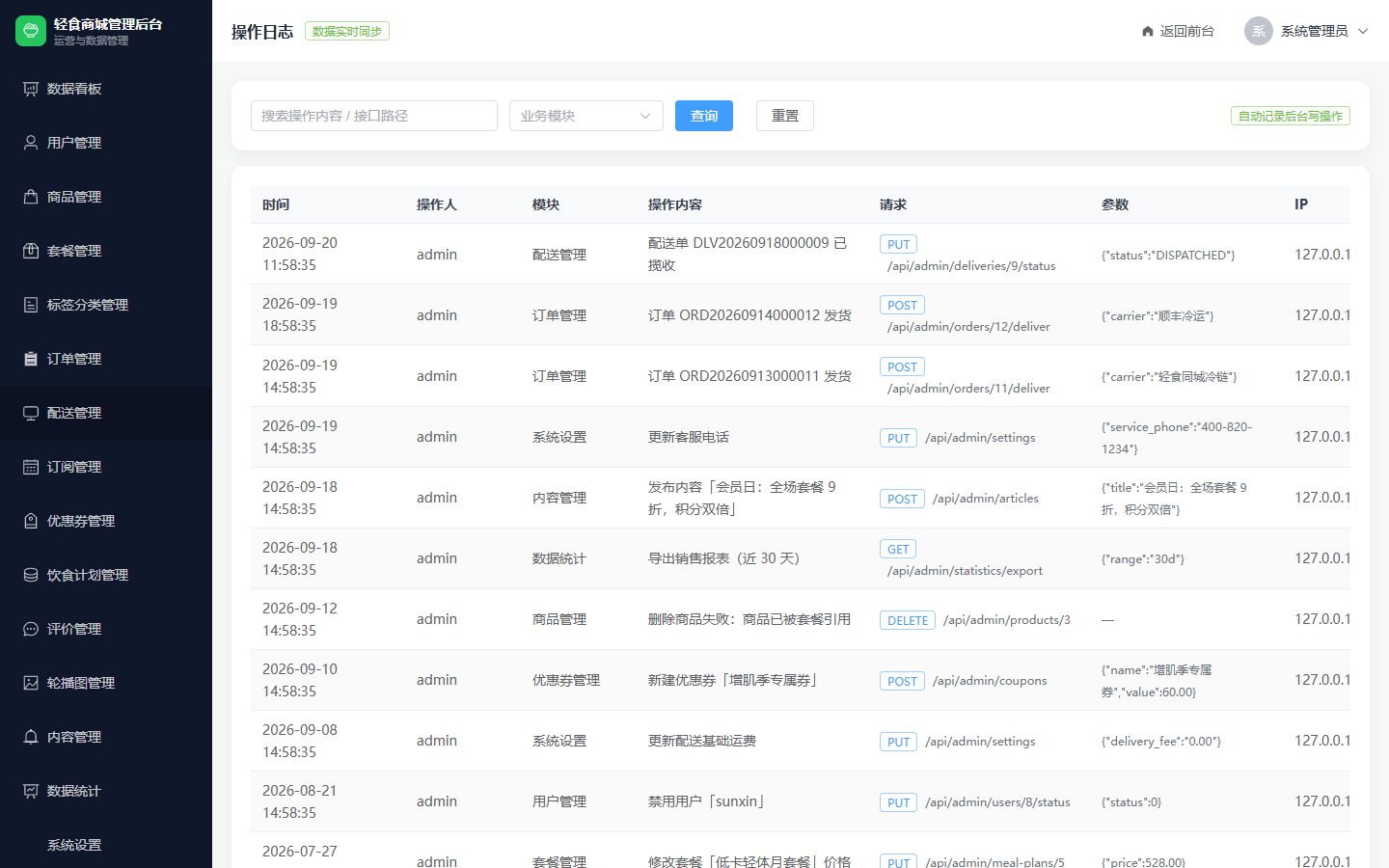Click the home icon beside 返回前台
The width and height of the screenshot is (1389, 868).
point(1148,31)
